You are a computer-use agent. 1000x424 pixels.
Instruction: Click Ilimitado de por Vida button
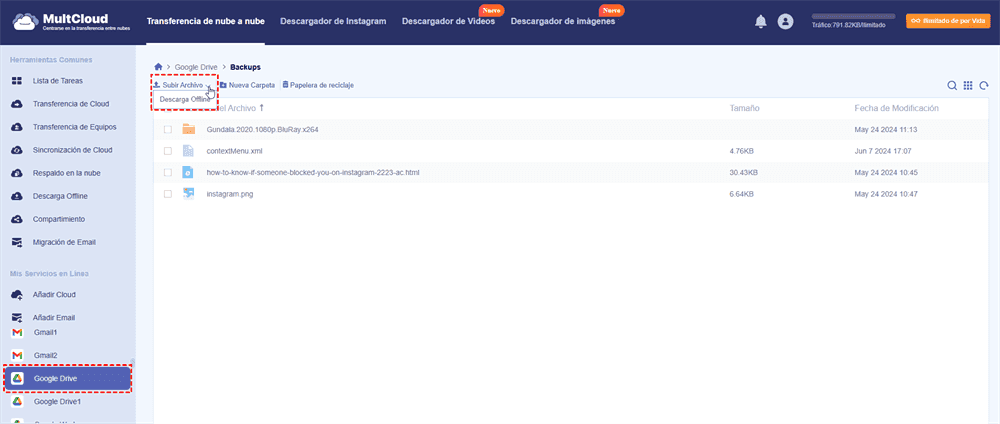point(948,21)
